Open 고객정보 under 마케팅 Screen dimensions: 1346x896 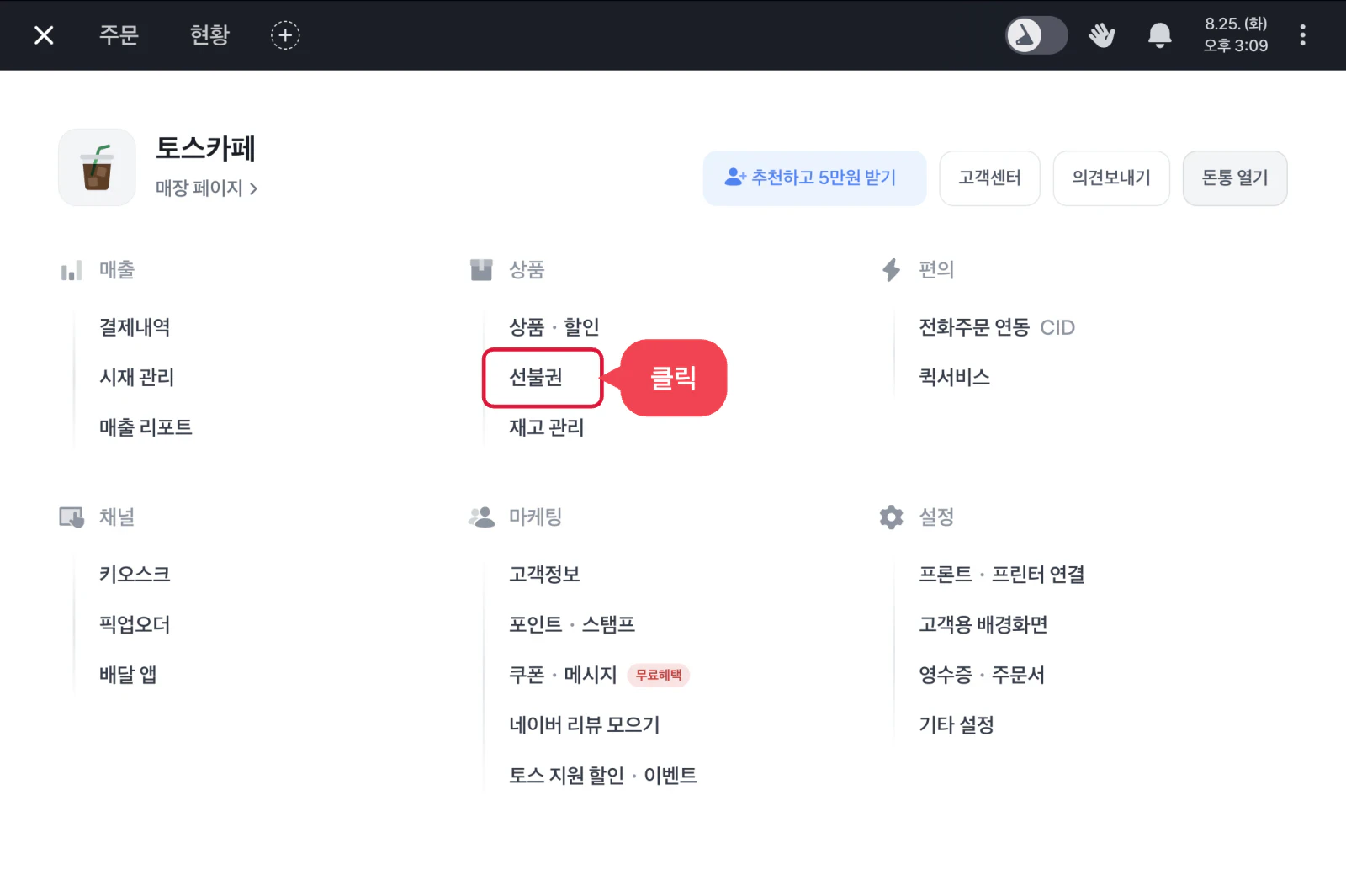(x=544, y=574)
